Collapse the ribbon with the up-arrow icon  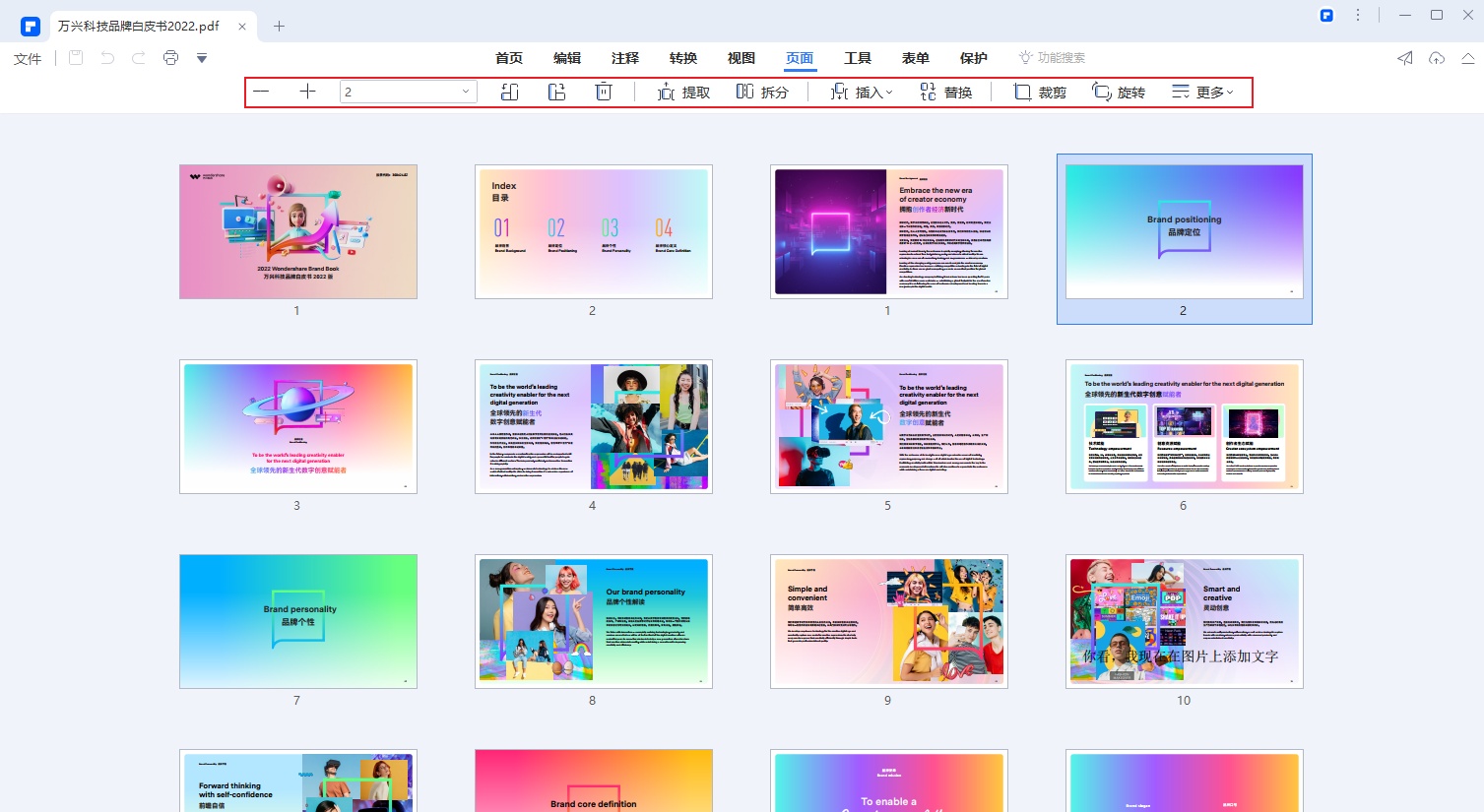tap(1467, 58)
